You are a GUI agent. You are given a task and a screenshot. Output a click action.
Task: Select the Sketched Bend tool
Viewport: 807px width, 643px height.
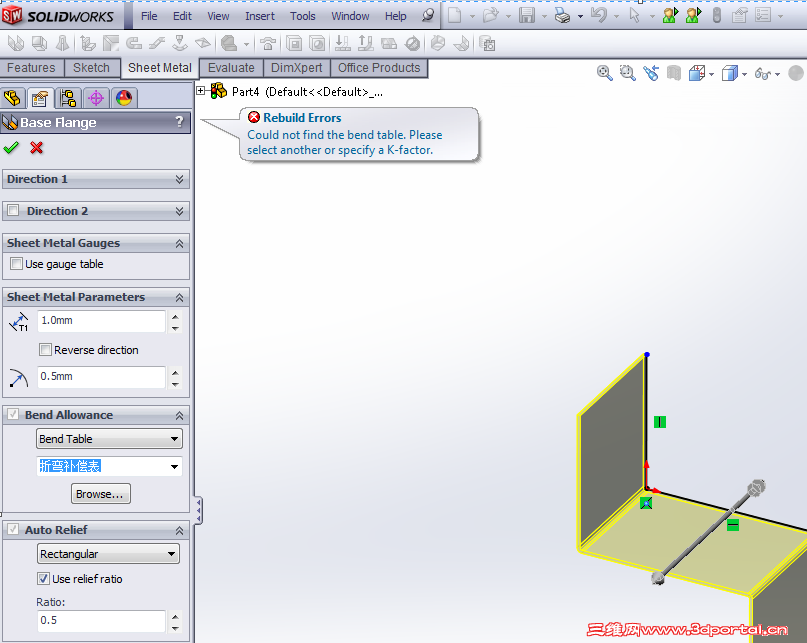pyautogui.click(x=180, y=44)
